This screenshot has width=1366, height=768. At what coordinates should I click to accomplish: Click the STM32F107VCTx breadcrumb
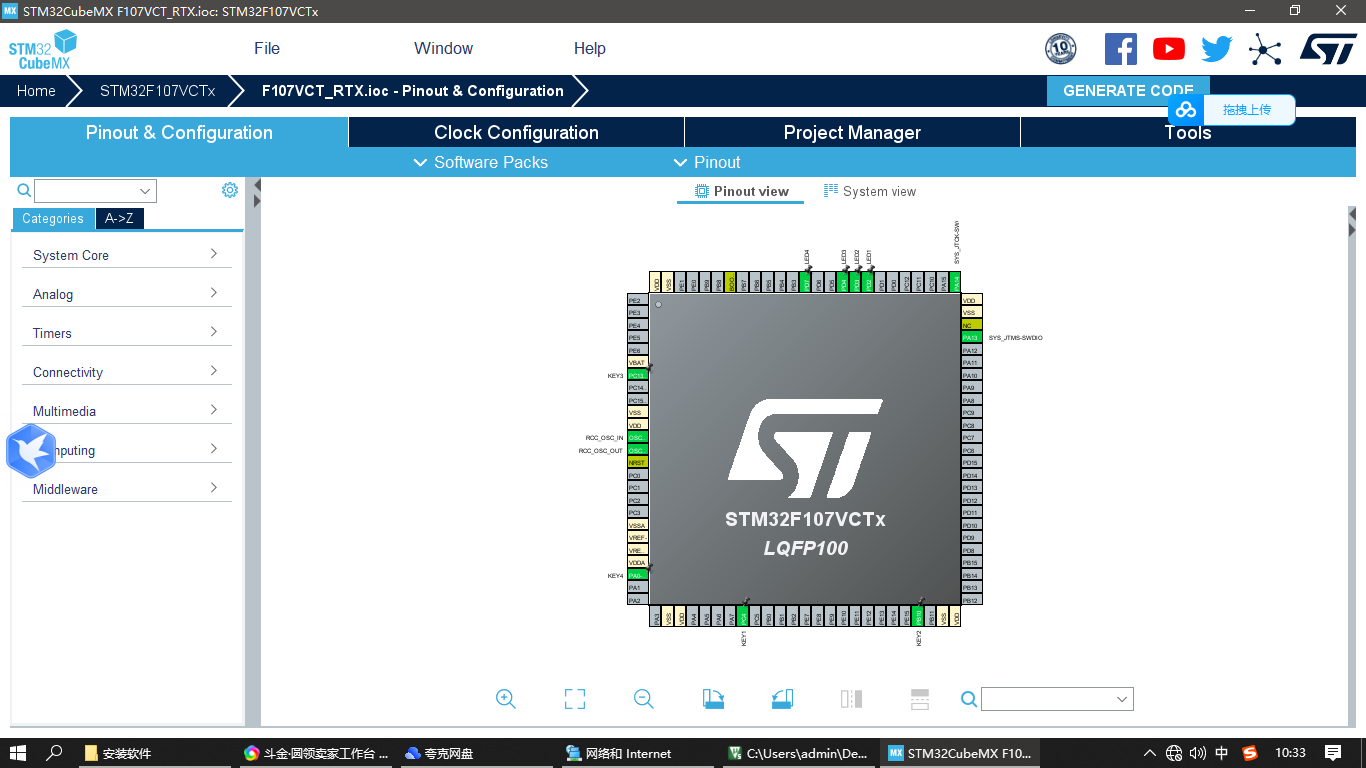click(x=157, y=91)
